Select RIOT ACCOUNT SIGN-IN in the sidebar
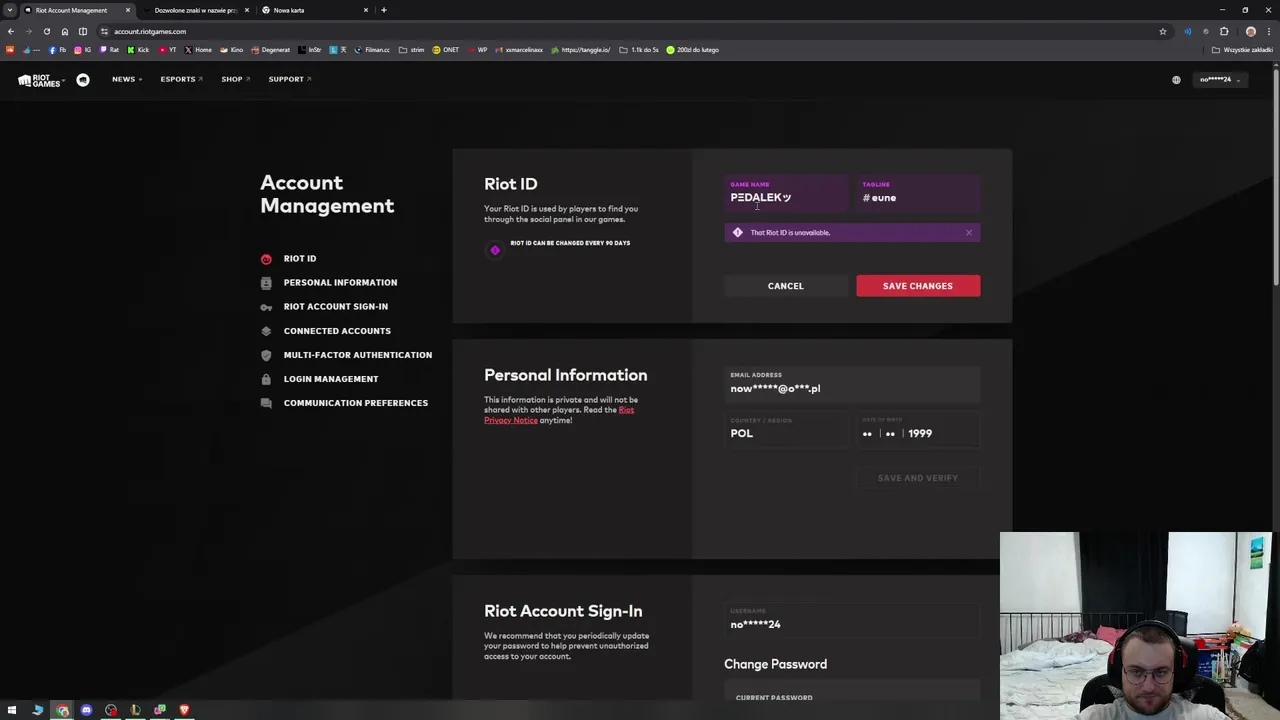 point(336,307)
